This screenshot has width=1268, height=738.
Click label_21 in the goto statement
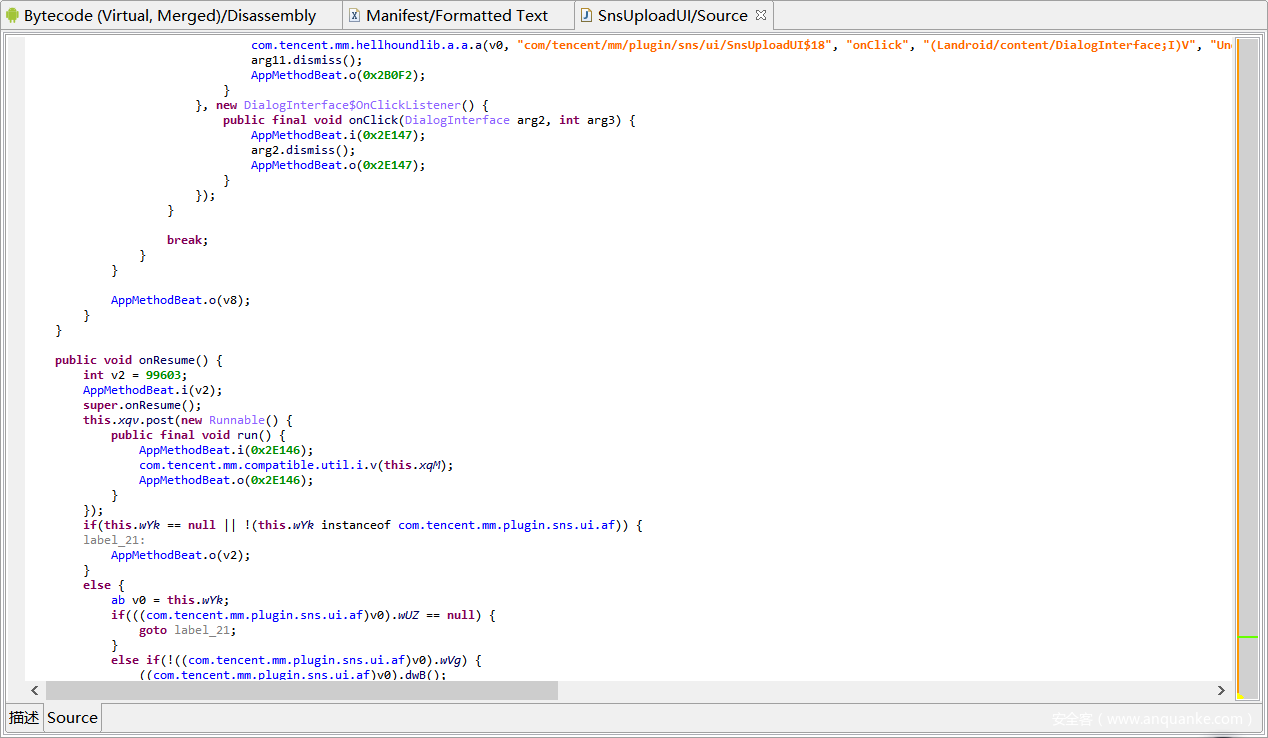tap(205, 630)
